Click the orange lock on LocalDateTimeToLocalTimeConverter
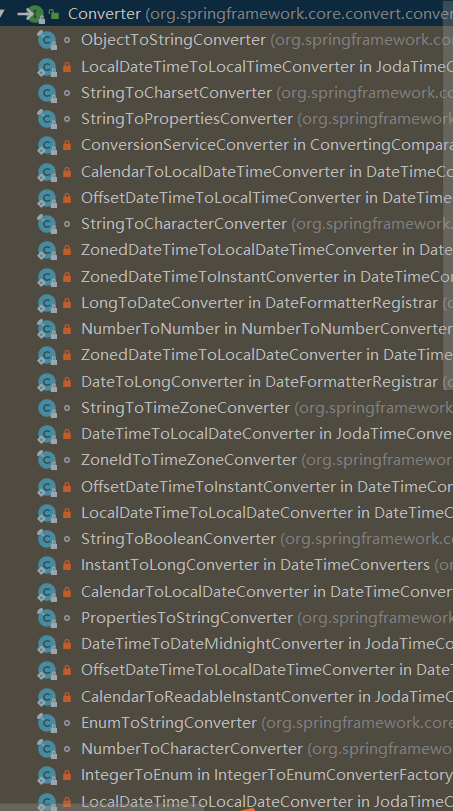The width and height of the screenshot is (453, 811). 67,67
